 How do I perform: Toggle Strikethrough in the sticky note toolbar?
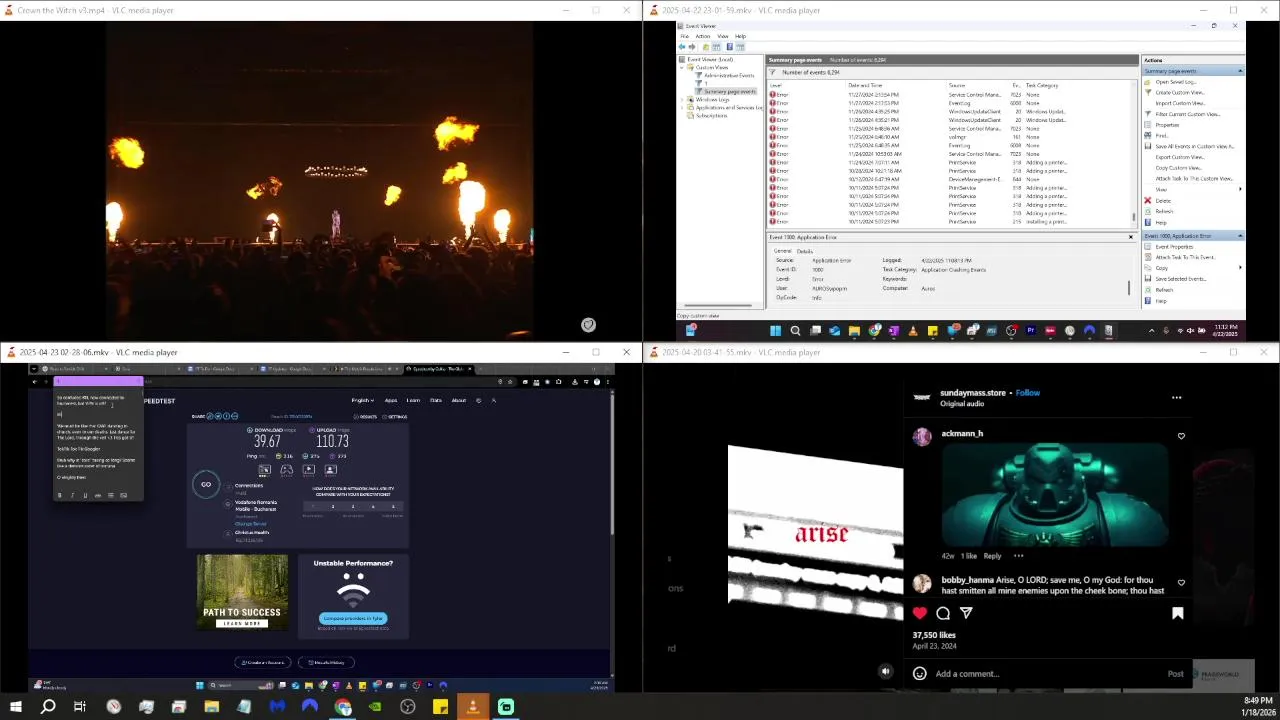point(97,496)
